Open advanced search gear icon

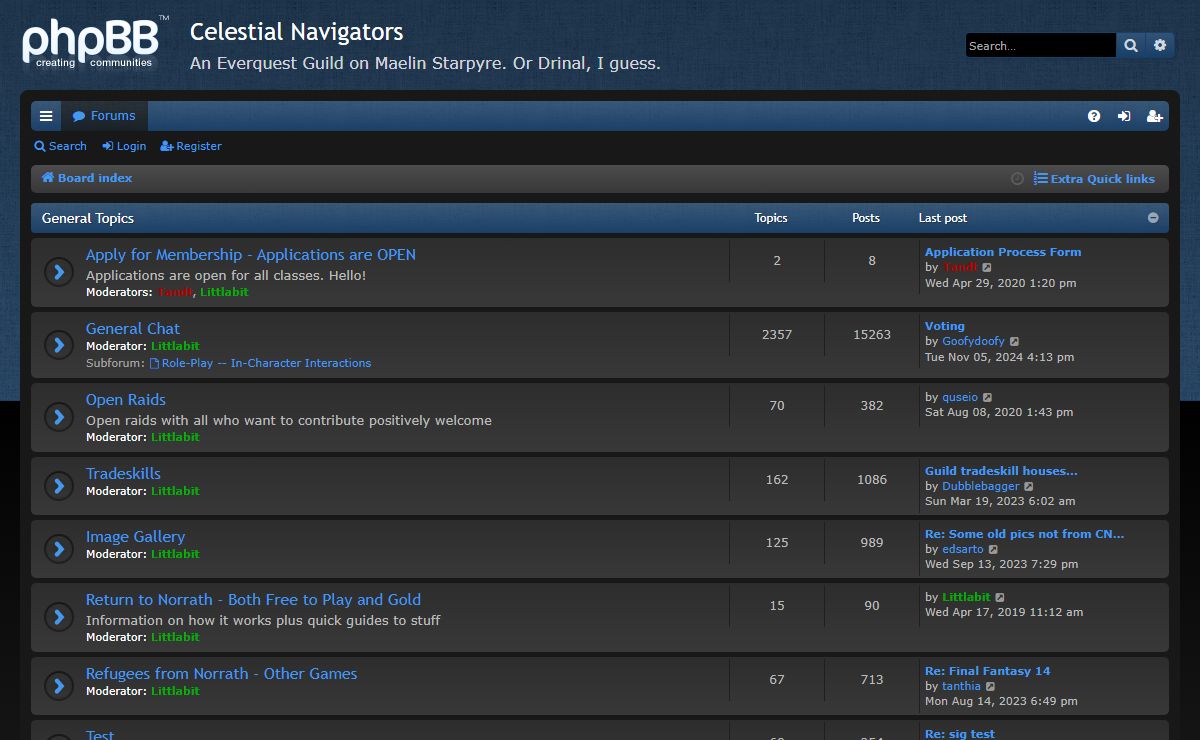pos(1160,45)
